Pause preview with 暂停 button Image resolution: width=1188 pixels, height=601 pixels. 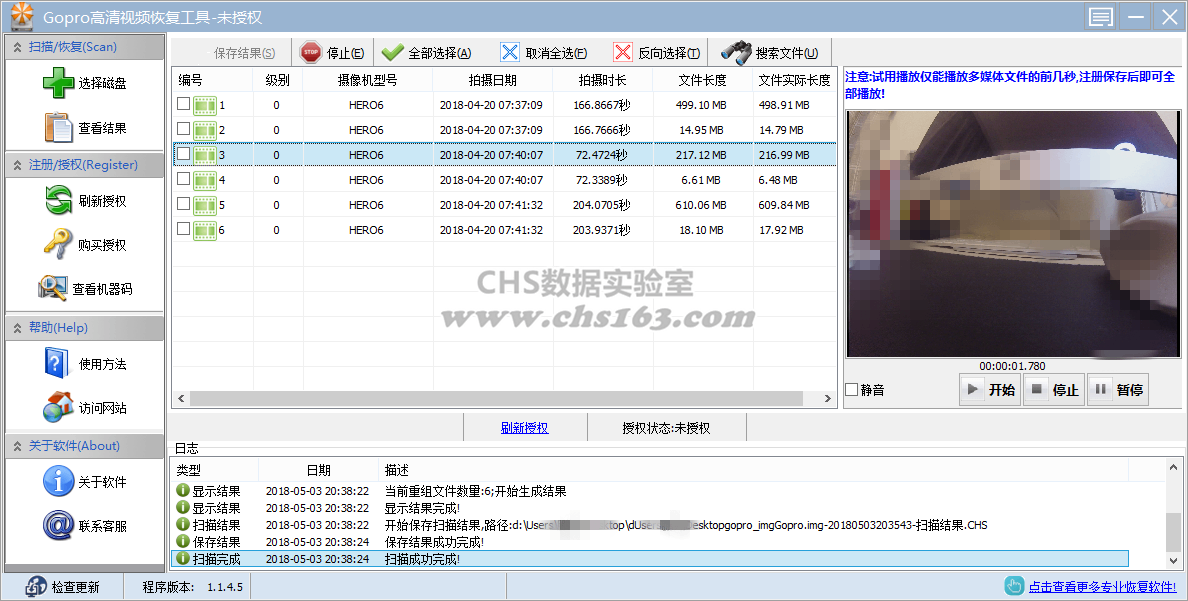1118,390
